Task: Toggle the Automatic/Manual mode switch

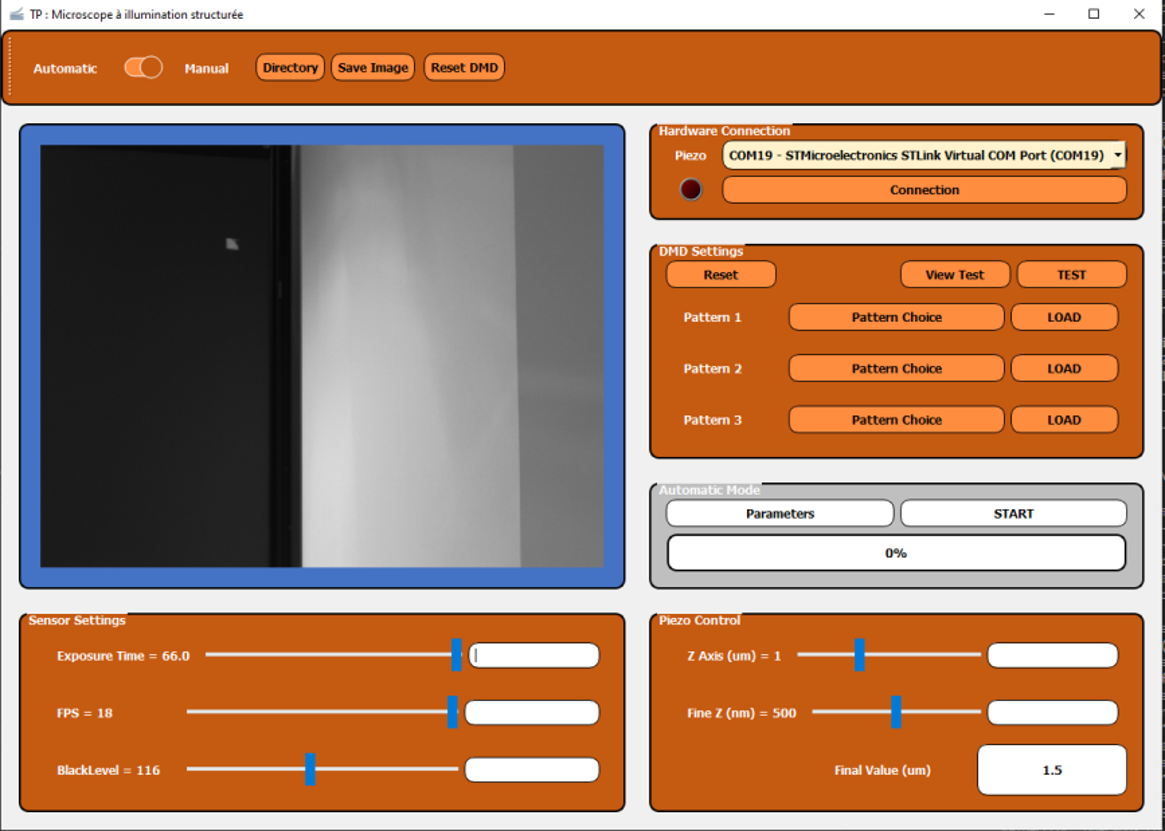Action: [x=143, y=68]
